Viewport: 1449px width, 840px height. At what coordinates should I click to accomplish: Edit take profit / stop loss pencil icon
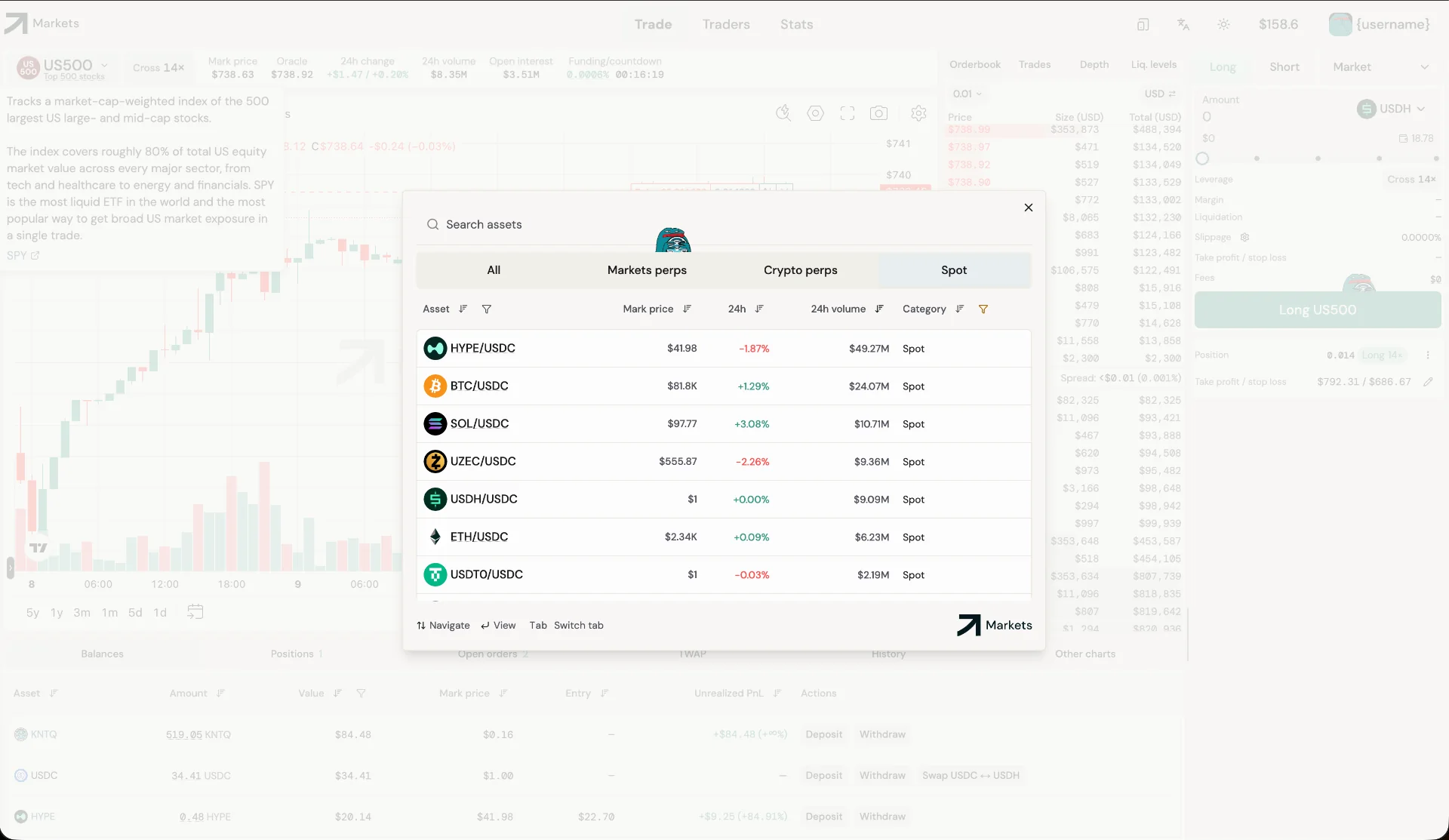tap(1428, 382)
